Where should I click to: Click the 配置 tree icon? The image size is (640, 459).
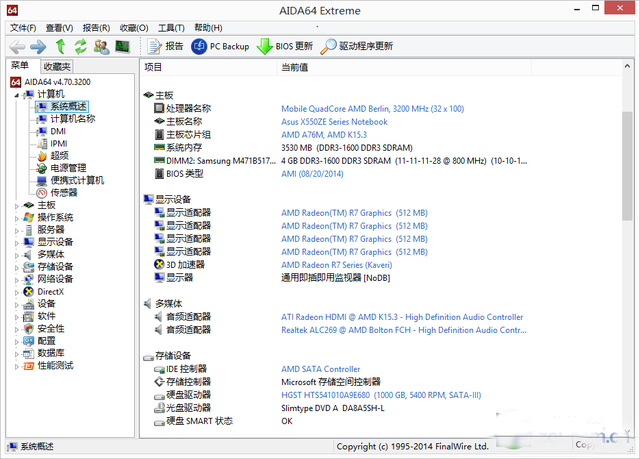pos(29,341)
